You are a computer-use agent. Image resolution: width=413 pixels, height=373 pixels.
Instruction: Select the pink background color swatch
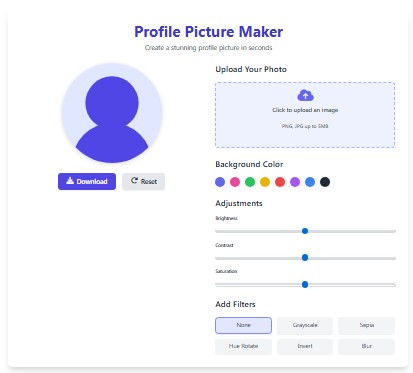point(235,182)
